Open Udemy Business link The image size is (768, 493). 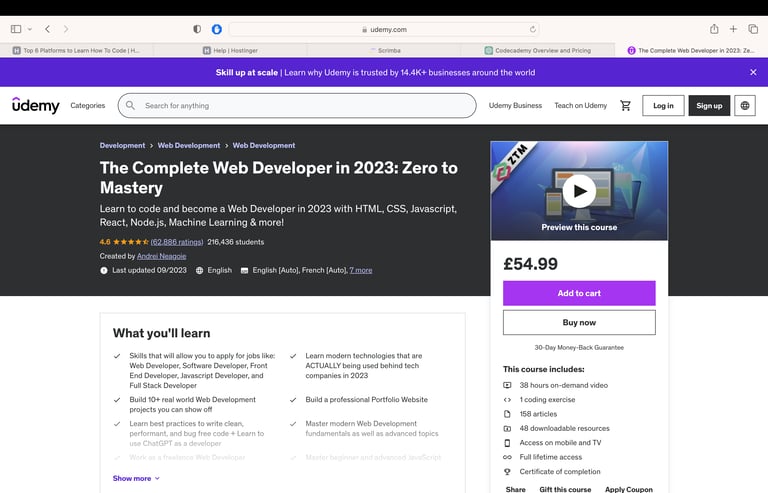[x=515, y=105]
